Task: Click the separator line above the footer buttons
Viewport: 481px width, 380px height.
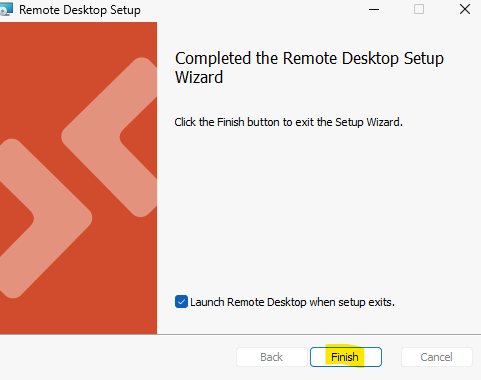Action: (x=240, y=334)
